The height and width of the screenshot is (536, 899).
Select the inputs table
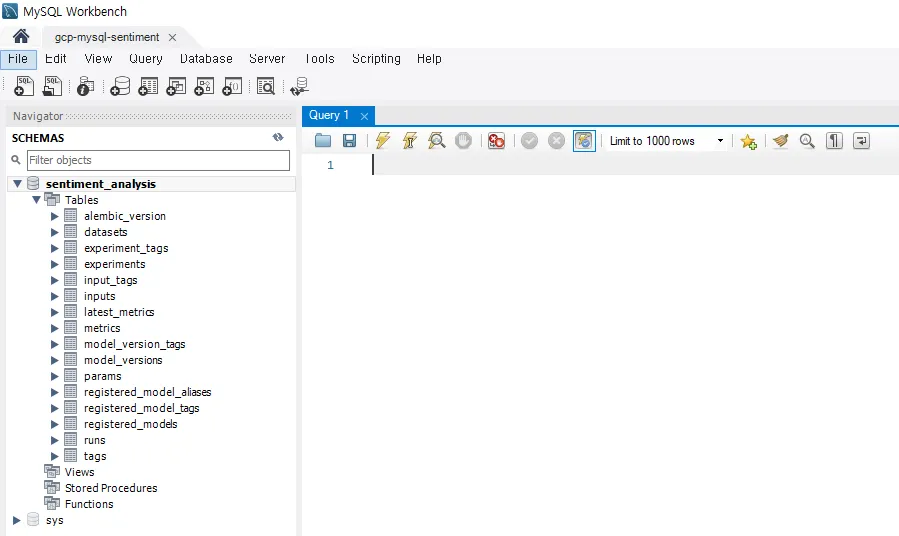(x=100, y=296)
